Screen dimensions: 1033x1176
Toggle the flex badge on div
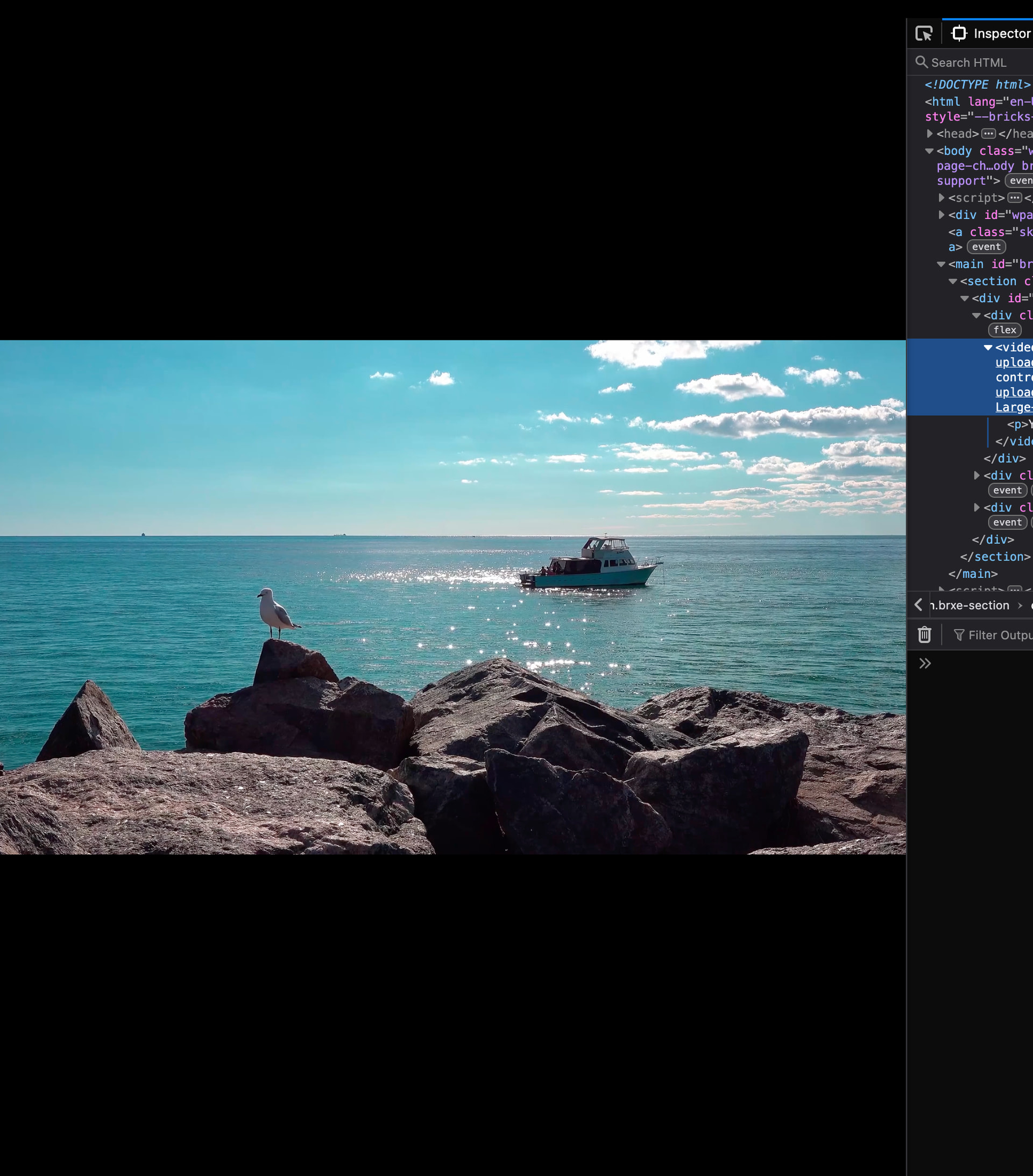tap(1004, 330)
